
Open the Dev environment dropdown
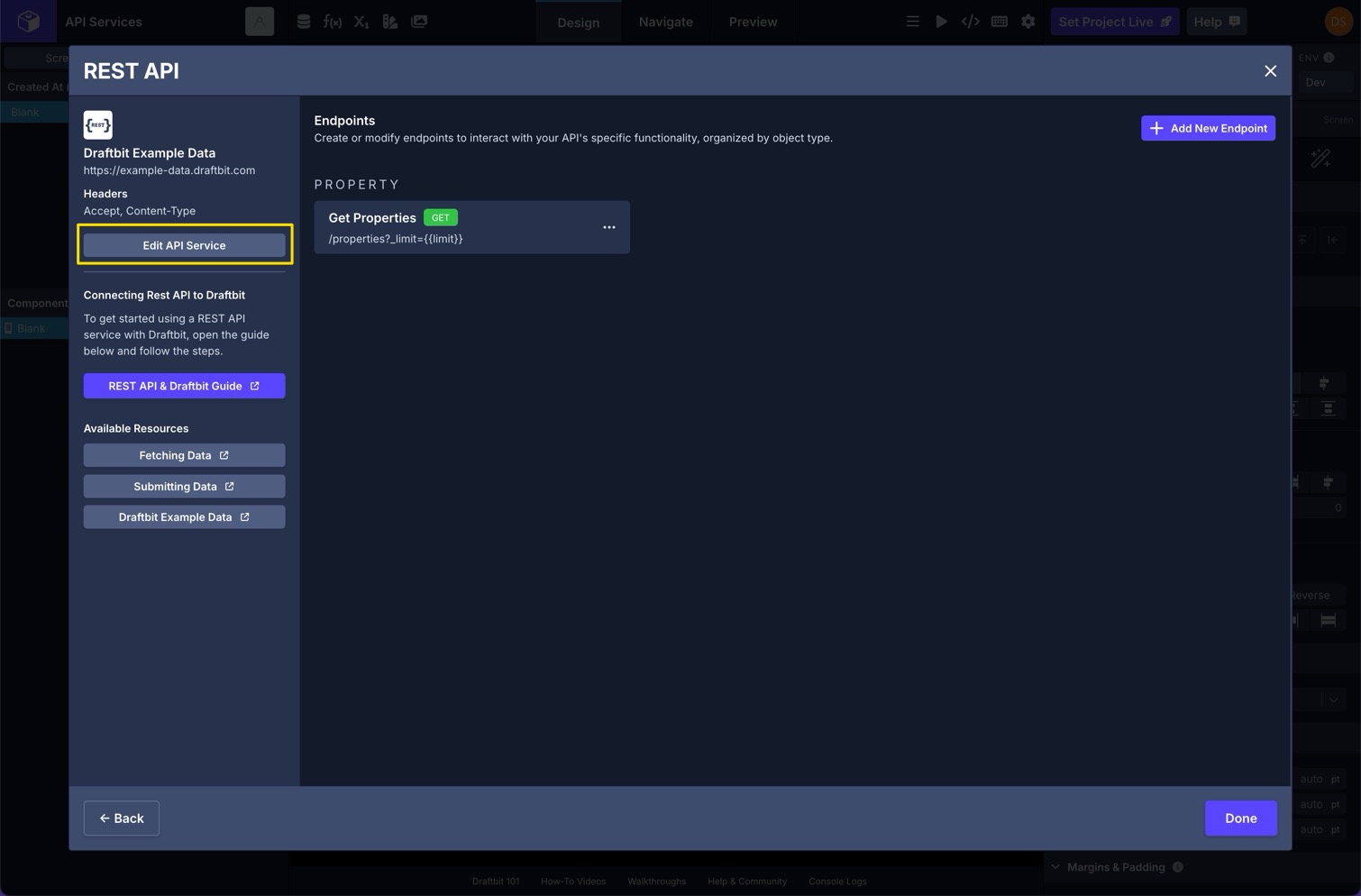coord(1327,82)
